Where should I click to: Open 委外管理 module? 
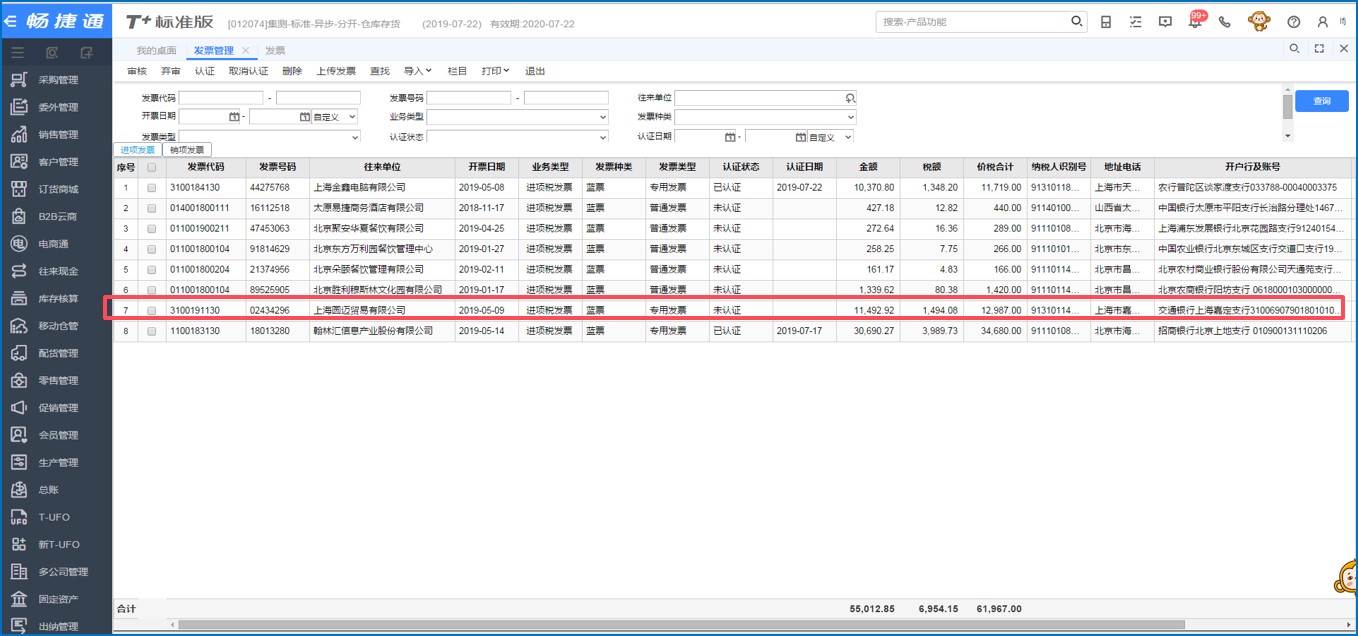click(58, 107)
